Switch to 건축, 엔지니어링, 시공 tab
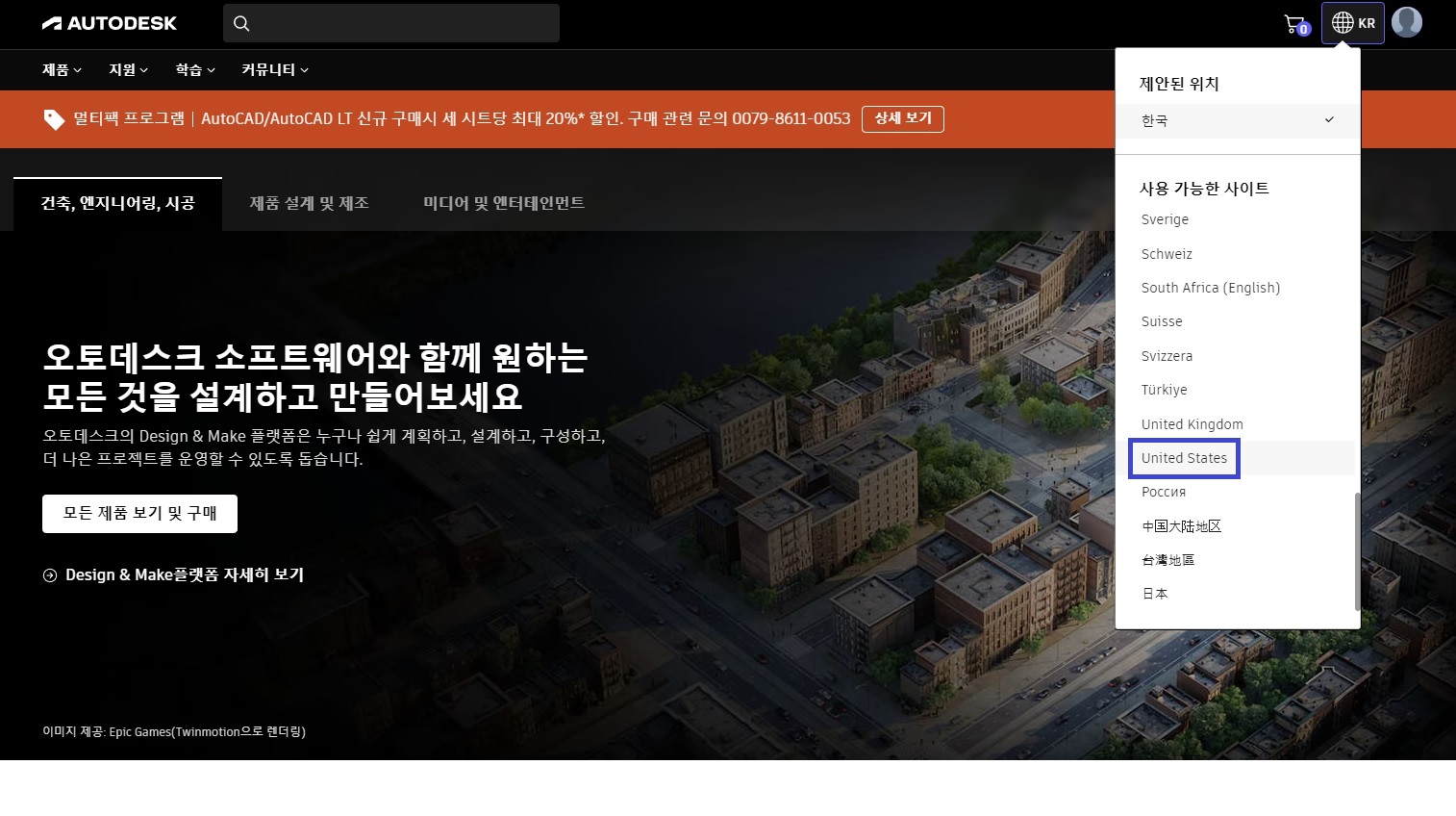Image resolution: width=1456 pixels, height=816 pixels. (x=117, y=203)
